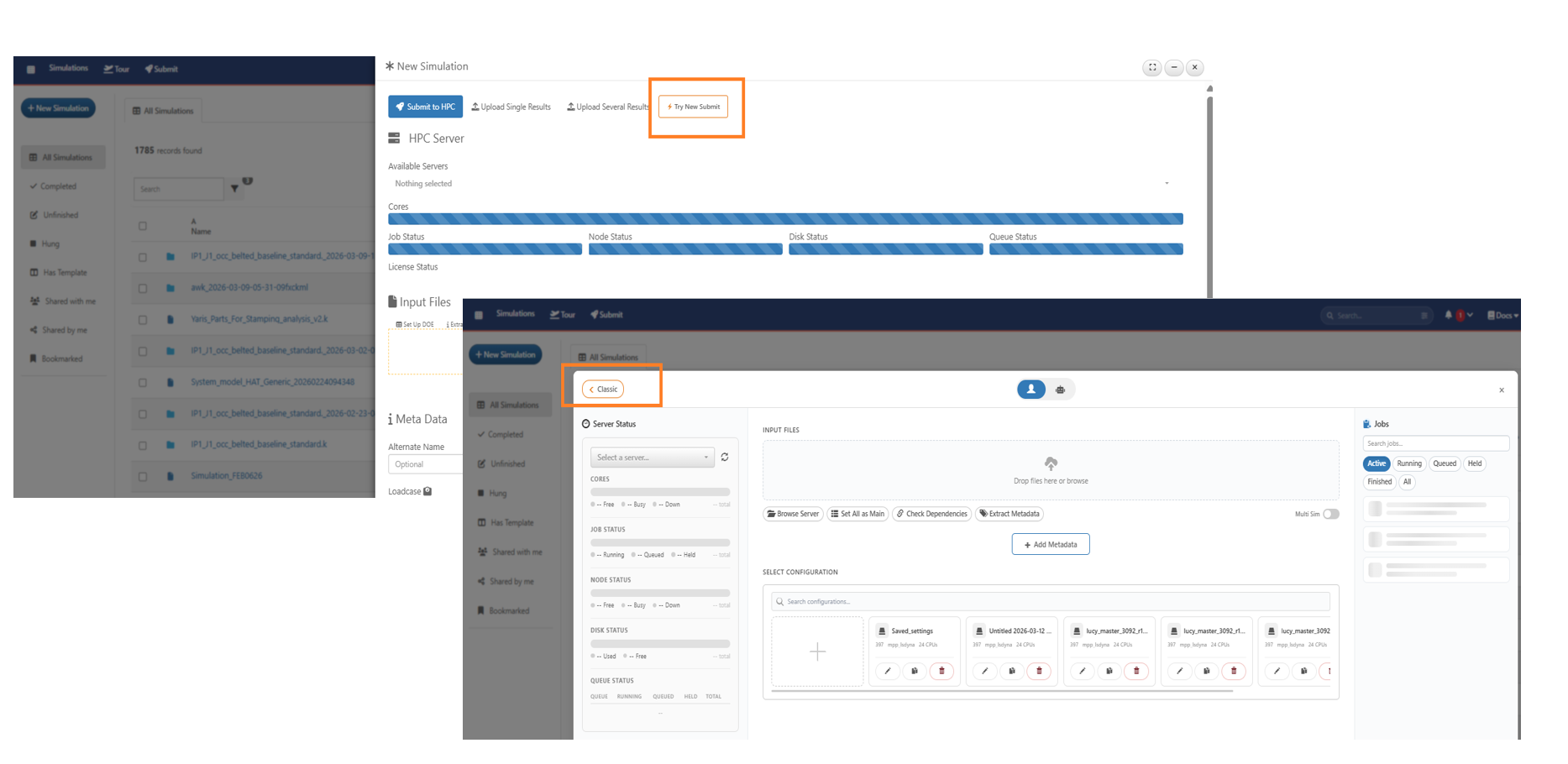1568x764 pixels.
Task: Click the filter funnel icon beside Search
Action: point(235,189)
